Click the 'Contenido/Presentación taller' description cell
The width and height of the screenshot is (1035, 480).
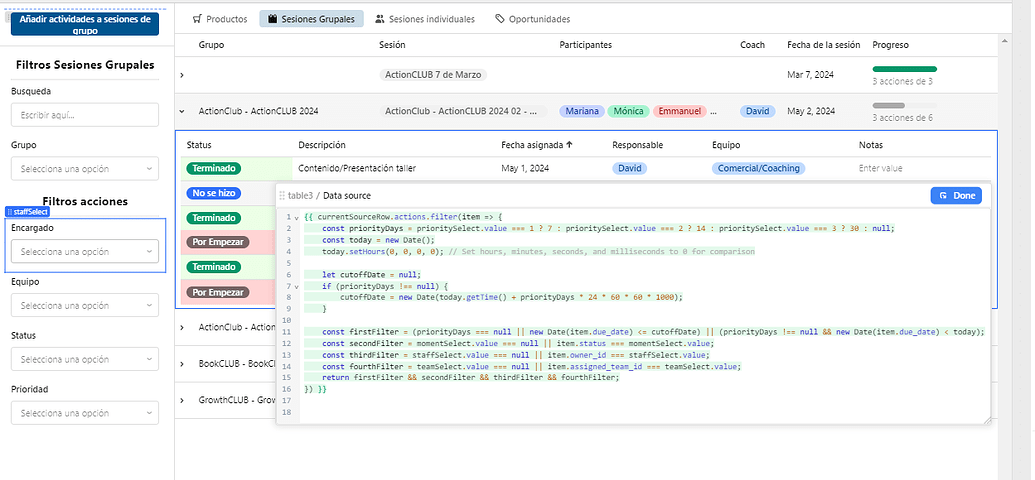pyautogui.click(x=357, y=168)
